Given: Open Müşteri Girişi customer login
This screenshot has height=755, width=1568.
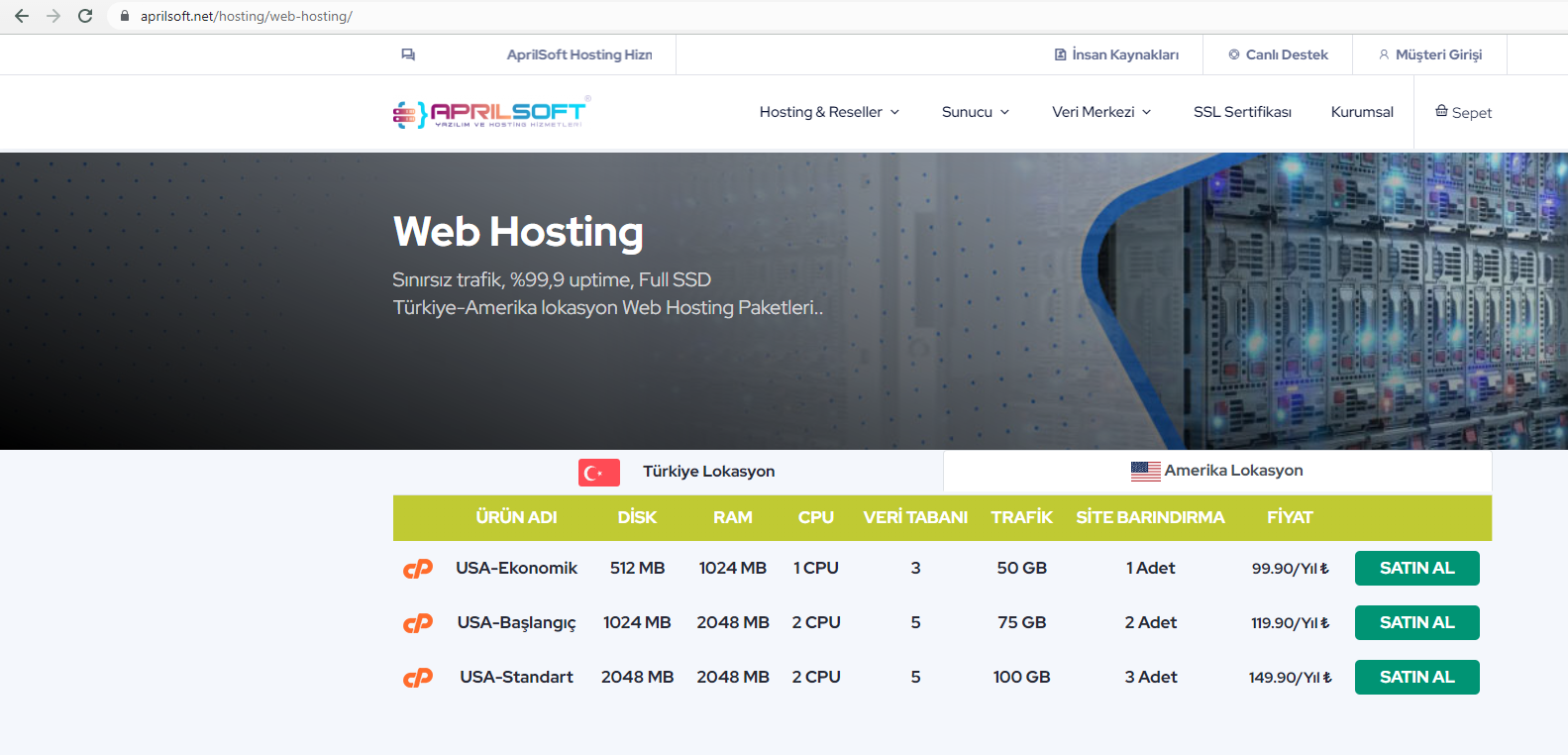Looking at the screenshot, I should click(x=1430, y=54).
